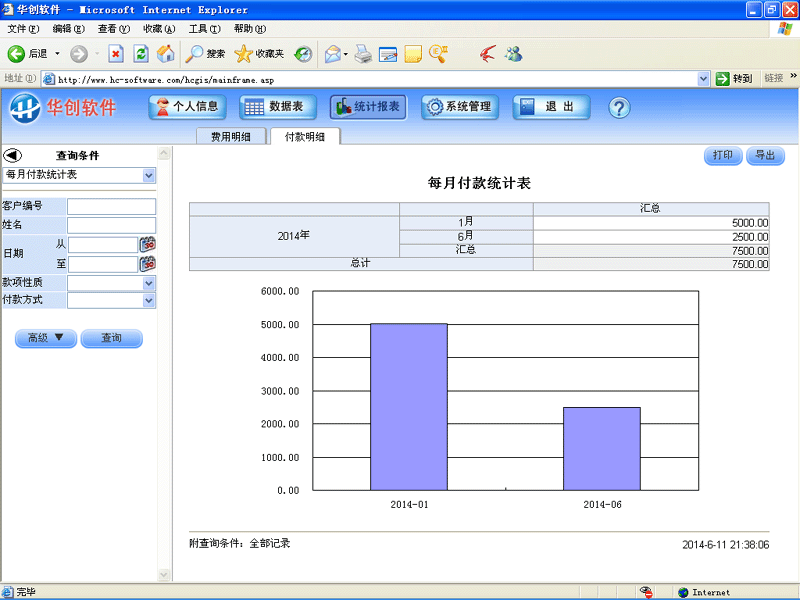Screen dimensions: 800x600
Task: Click the address bar URL field
Action: [375, 80]
